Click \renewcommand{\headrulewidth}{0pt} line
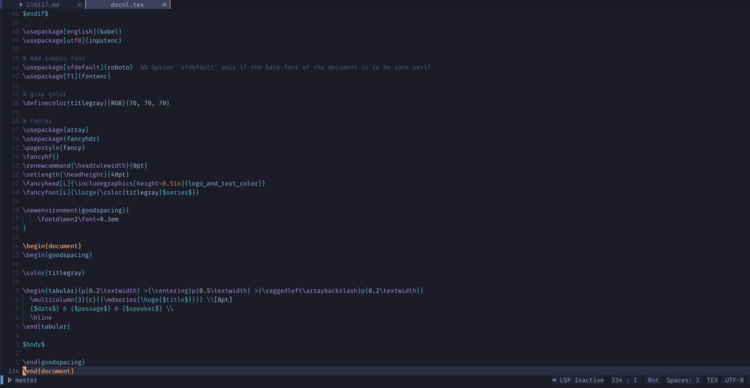Screen dimensions: 750x388 pos(85,166)
